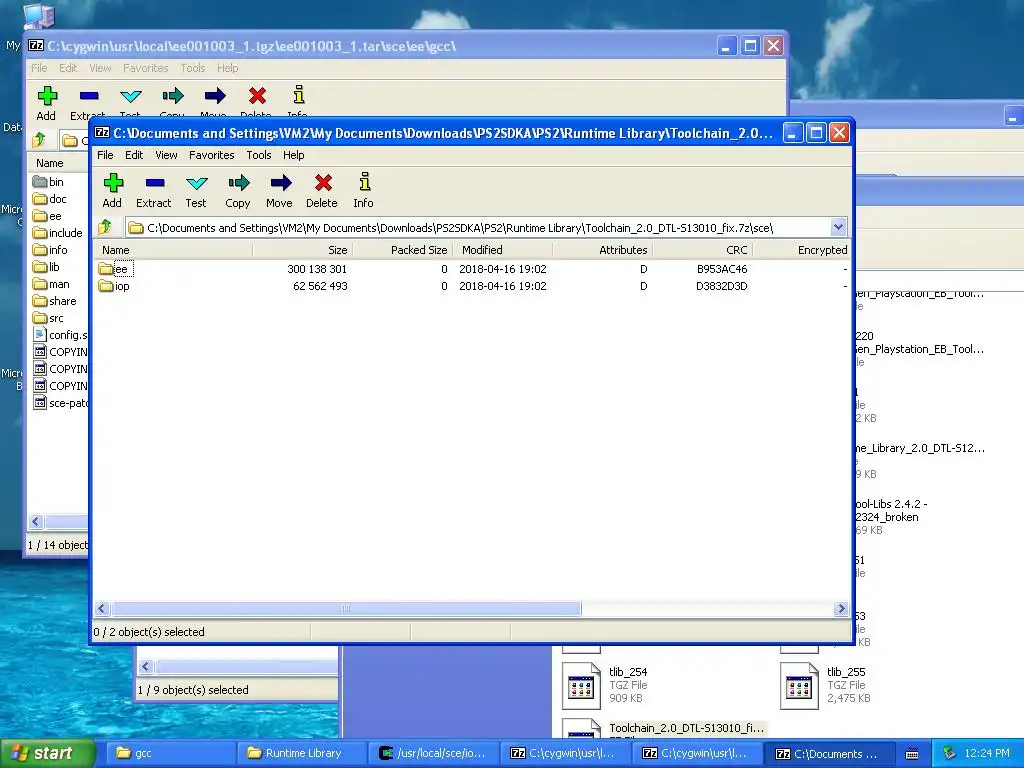Select sce-patch file in gcc window
Screen dimensions: 1024x768
coord(60,403)
